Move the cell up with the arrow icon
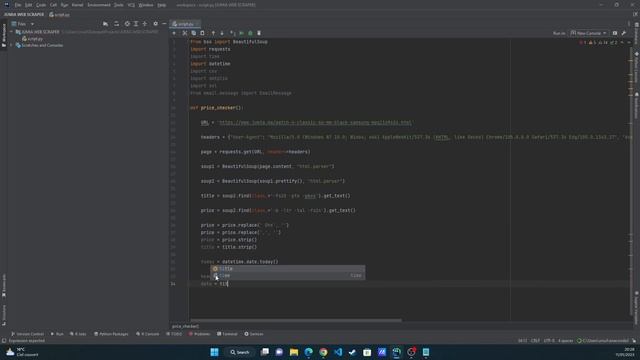The image size is (640, 360). tap(213, 33)
